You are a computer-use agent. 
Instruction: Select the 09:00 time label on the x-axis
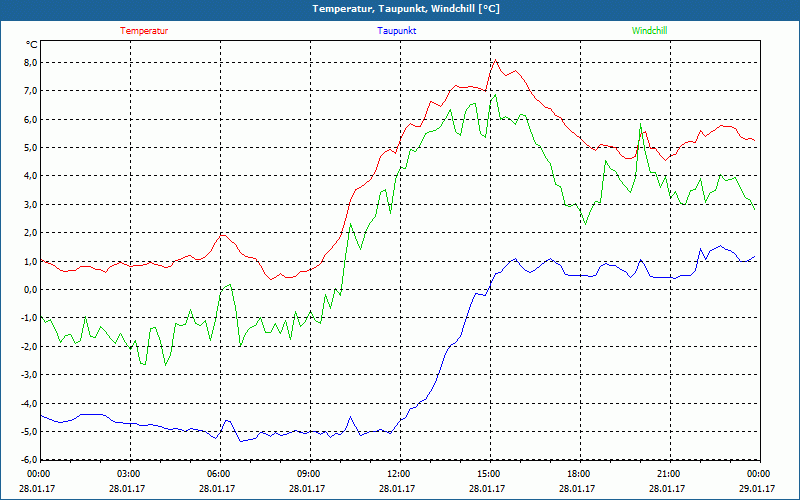pos(309,474)
